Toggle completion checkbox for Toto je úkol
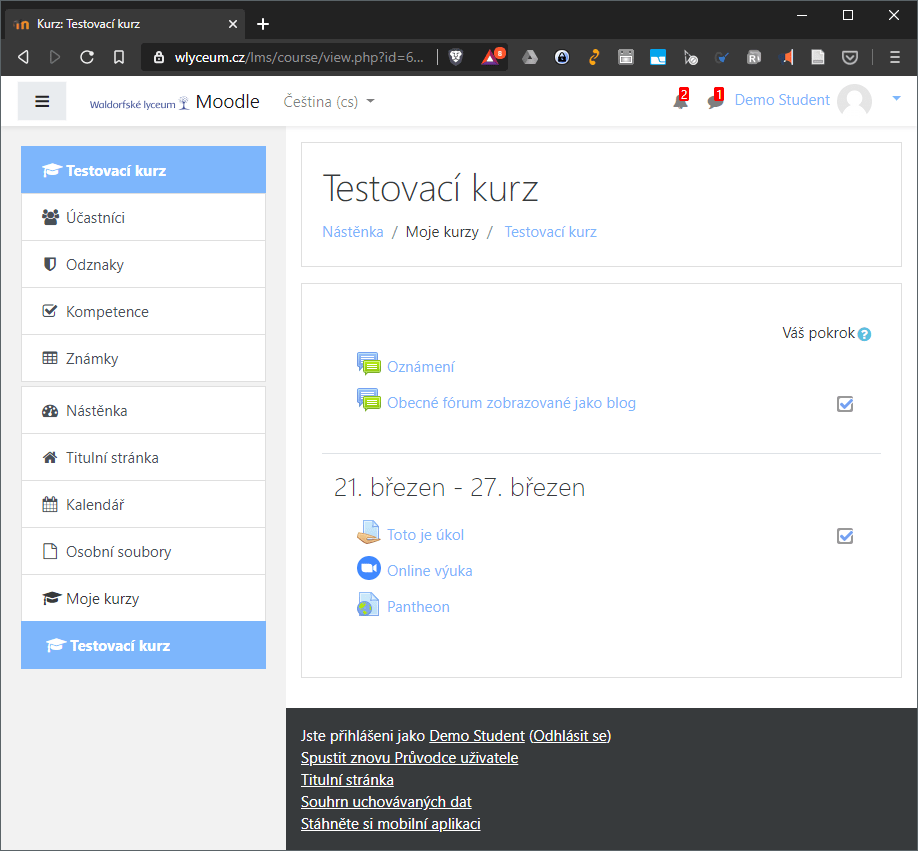 845,536
